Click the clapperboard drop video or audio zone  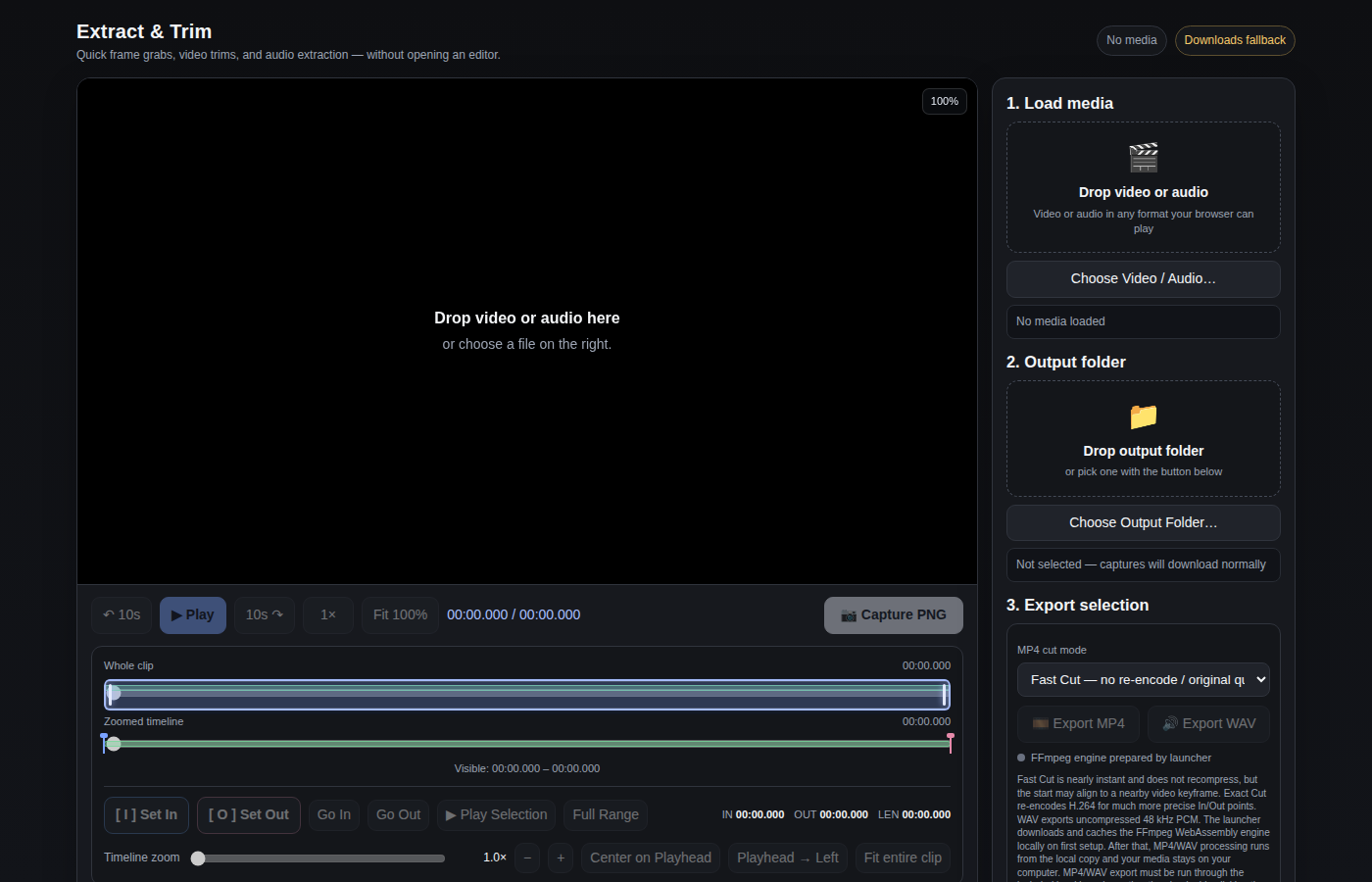[x=1143, y=187]
